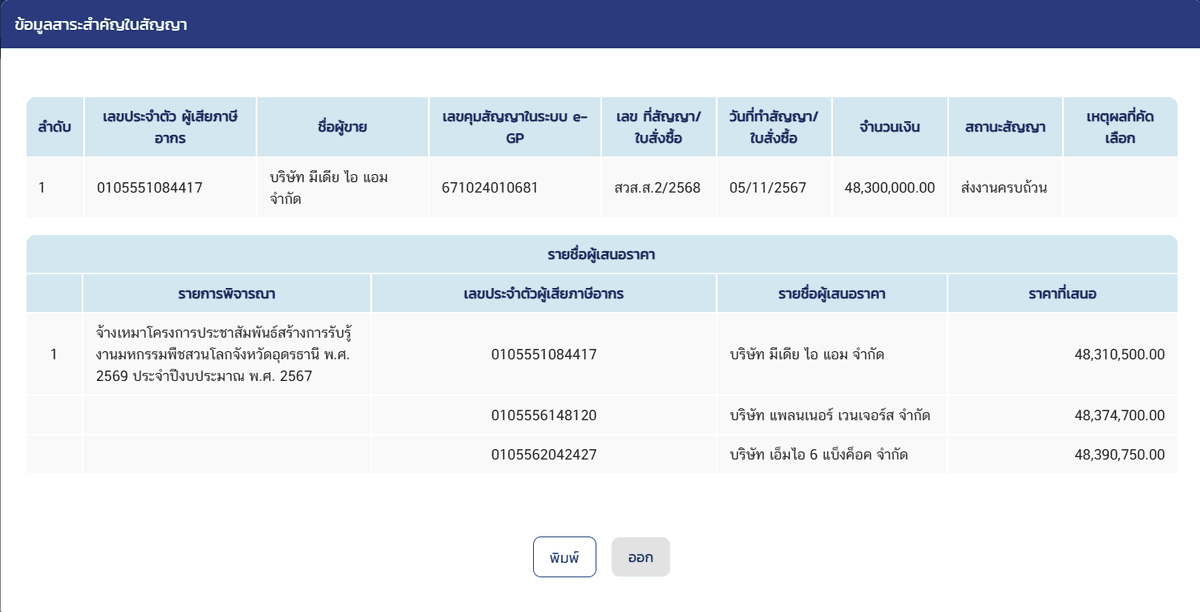Select bidder tax ID 0105562042427

pos(544,454)
